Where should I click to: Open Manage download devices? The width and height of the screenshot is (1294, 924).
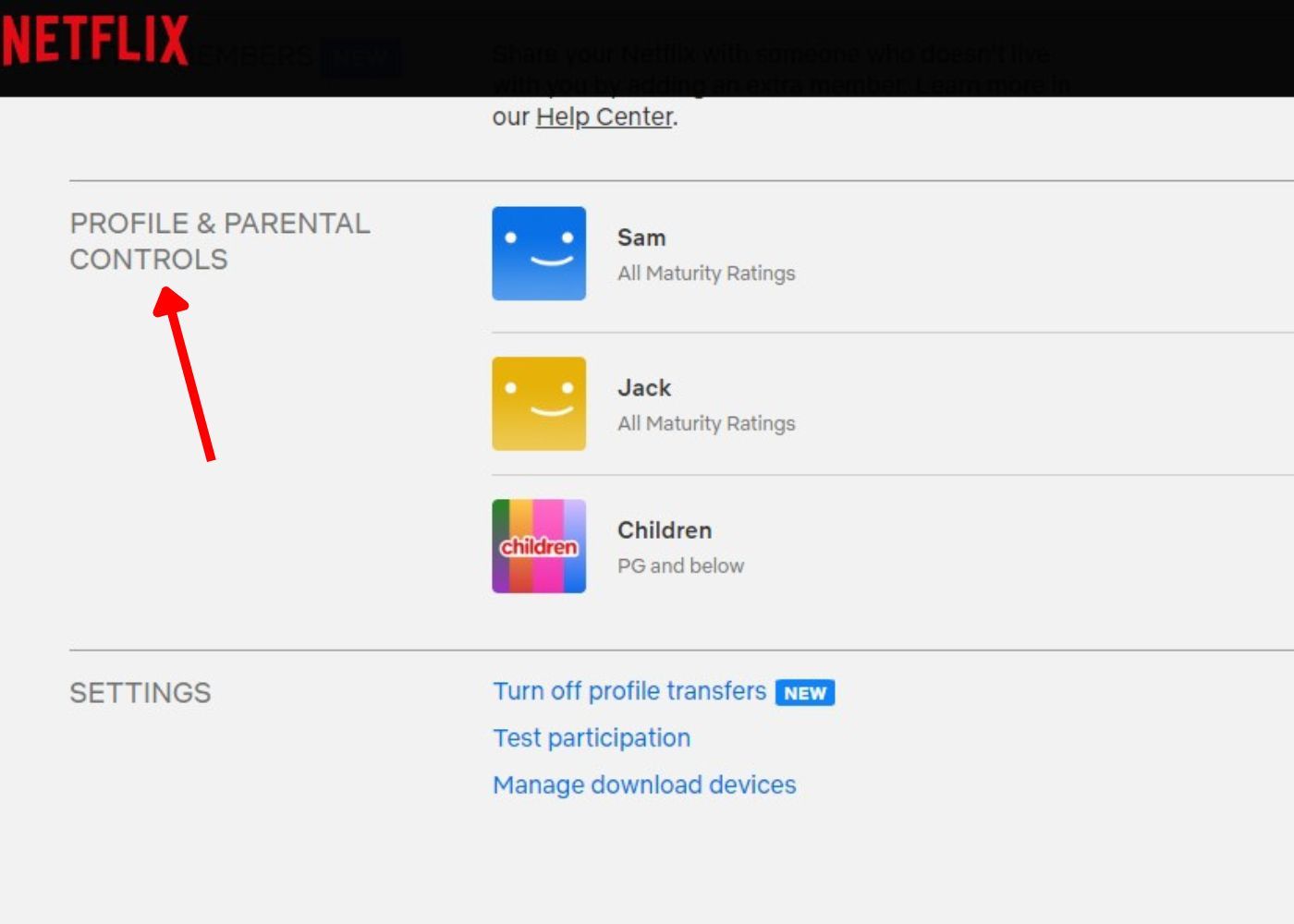tap(644, 784)
